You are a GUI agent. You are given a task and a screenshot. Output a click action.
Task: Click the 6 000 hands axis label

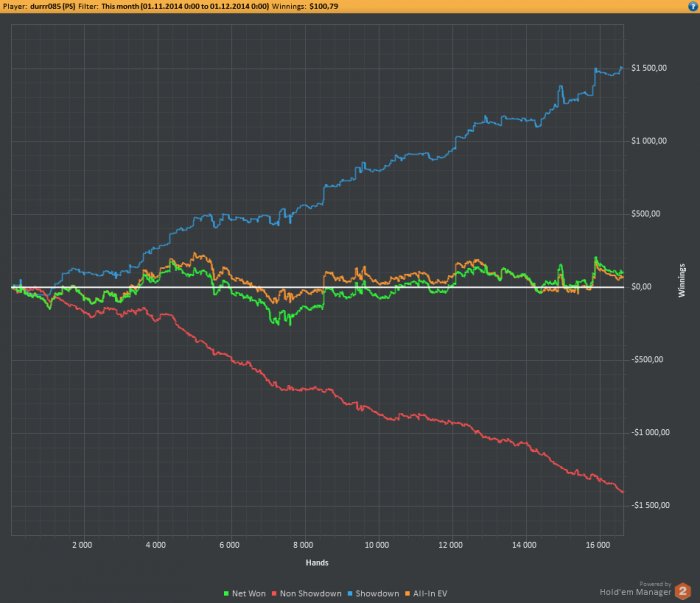tap(229, 545)
